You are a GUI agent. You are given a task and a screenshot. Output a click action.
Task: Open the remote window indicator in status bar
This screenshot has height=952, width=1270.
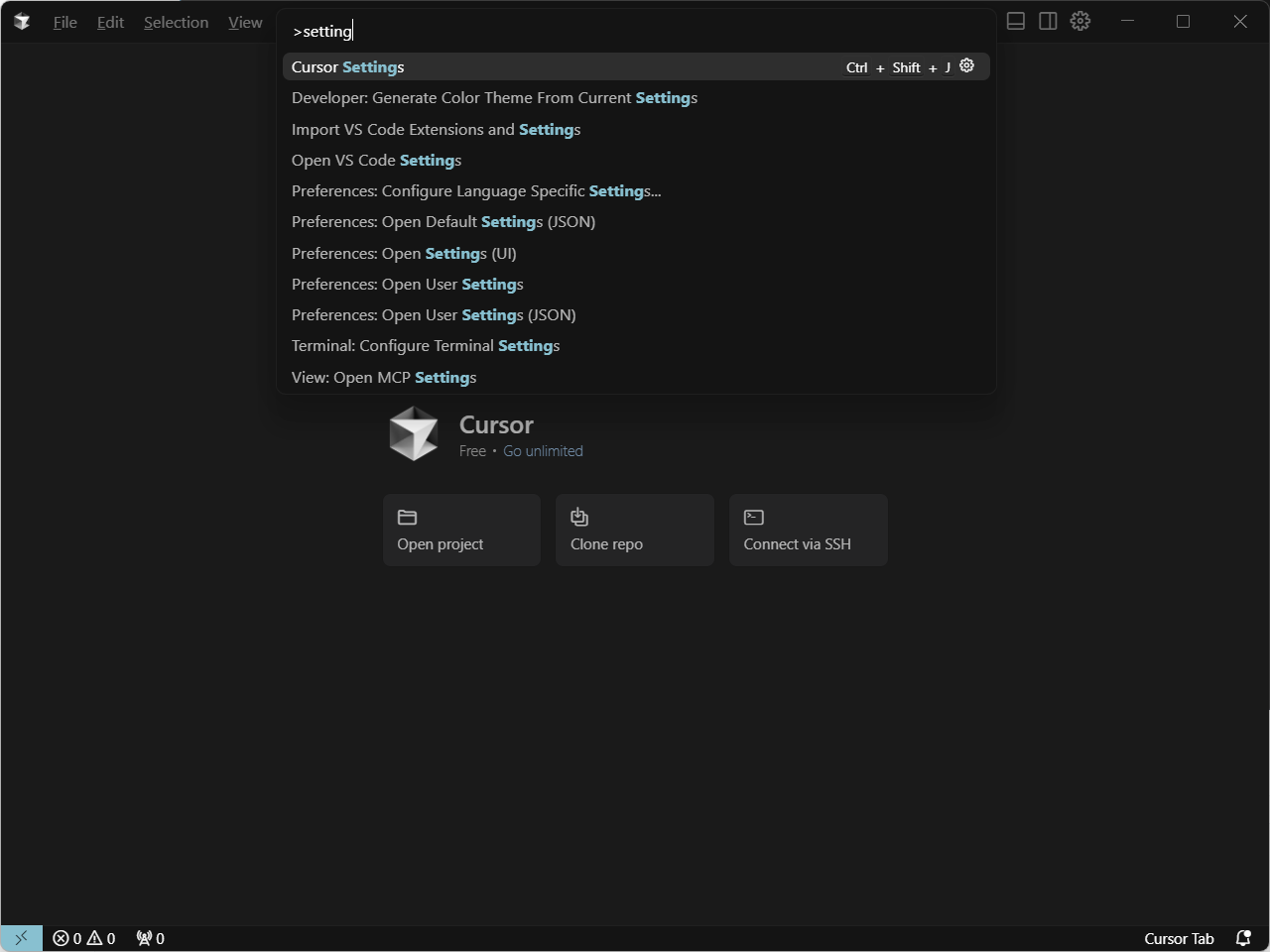(21, 938)
